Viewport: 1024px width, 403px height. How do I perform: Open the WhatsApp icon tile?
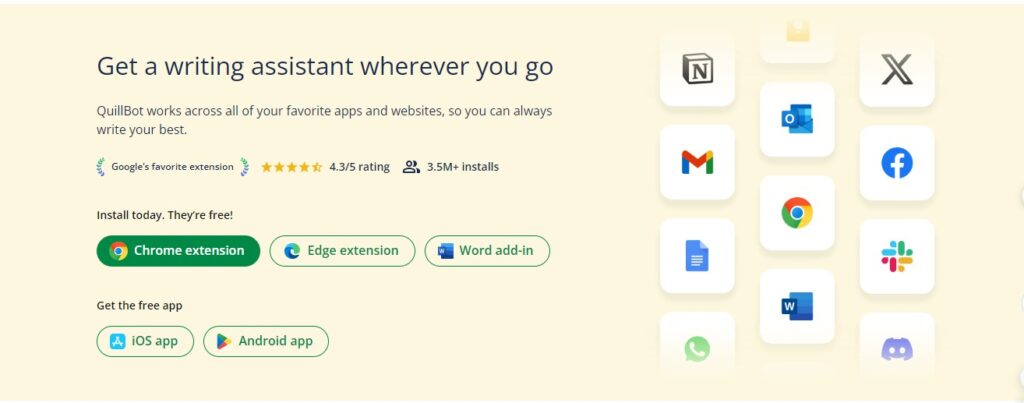[697, 348]
